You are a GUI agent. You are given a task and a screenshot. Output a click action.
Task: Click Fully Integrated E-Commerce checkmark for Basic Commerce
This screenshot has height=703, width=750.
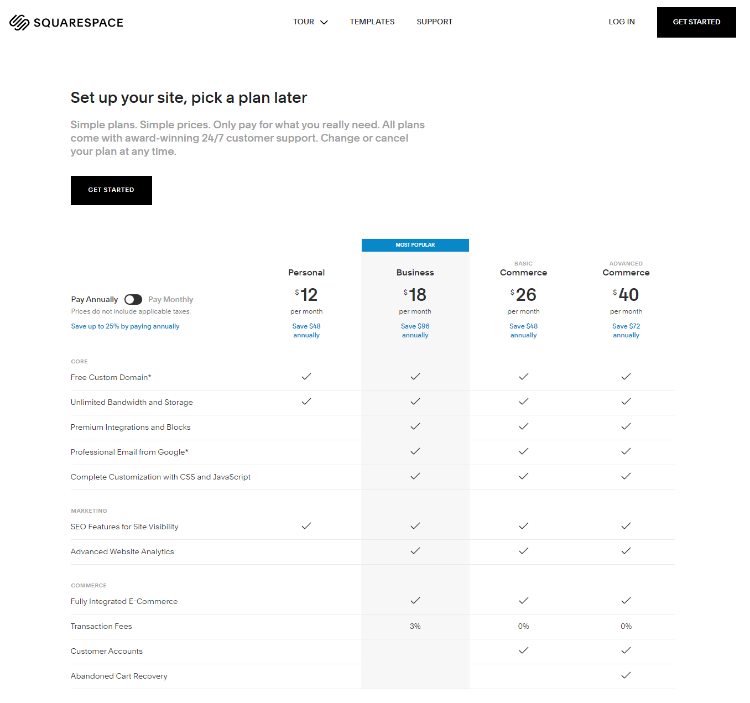point(523,600)
